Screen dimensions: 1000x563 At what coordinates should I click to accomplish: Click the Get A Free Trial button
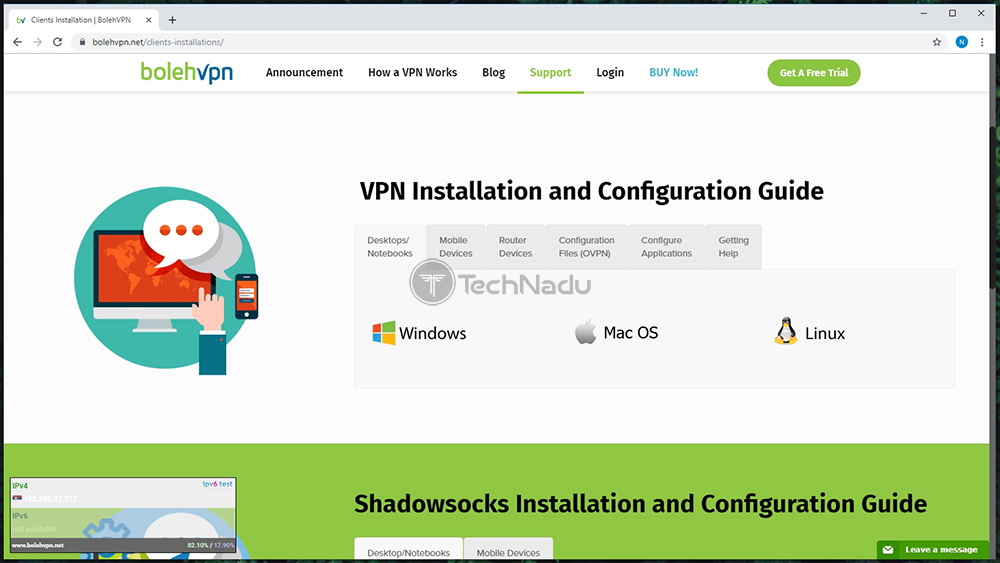pyautogui.click(x=814, y=73)
